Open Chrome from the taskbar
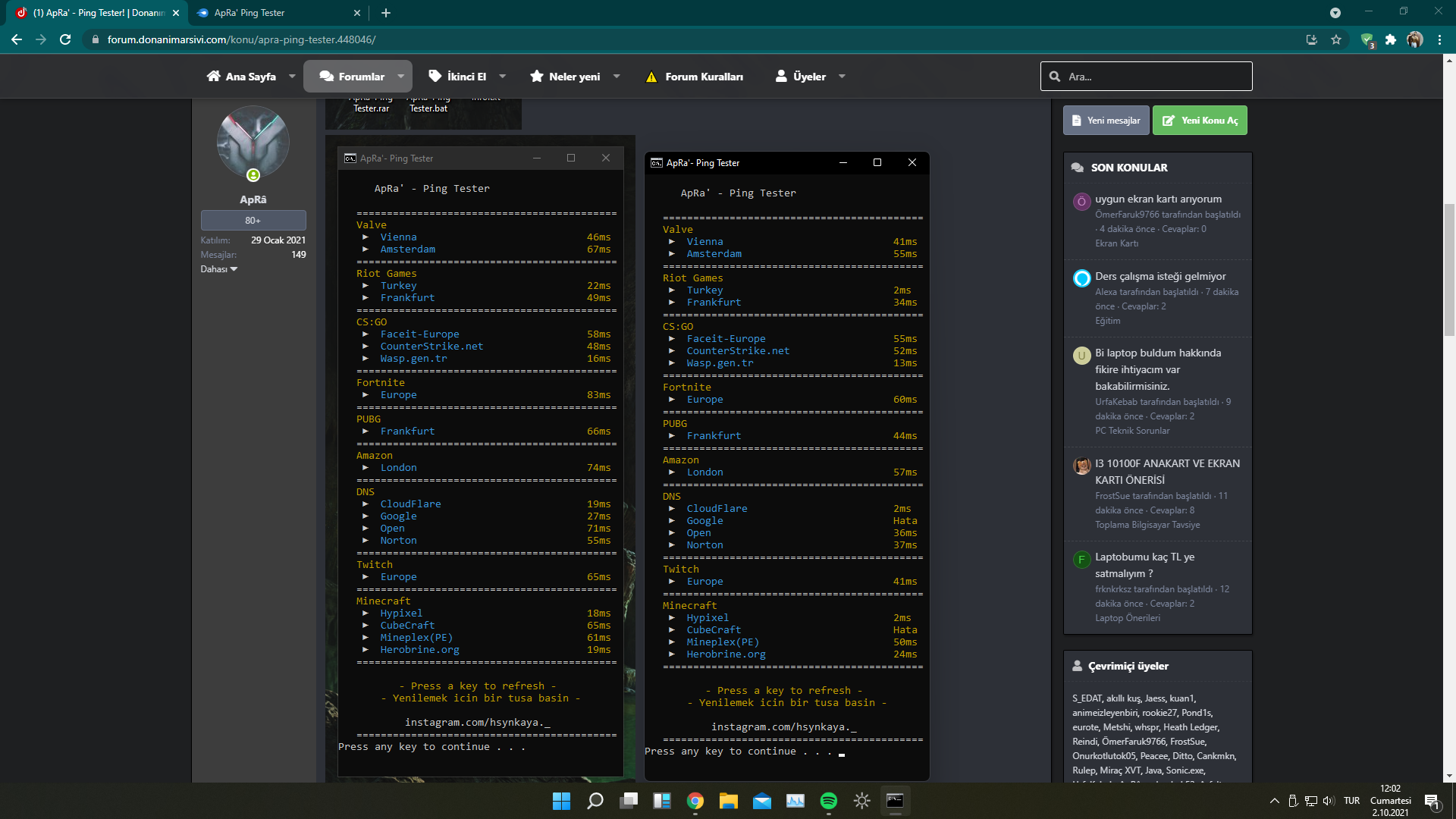This screenshot has width=1456, height=819. coord(695,801)
